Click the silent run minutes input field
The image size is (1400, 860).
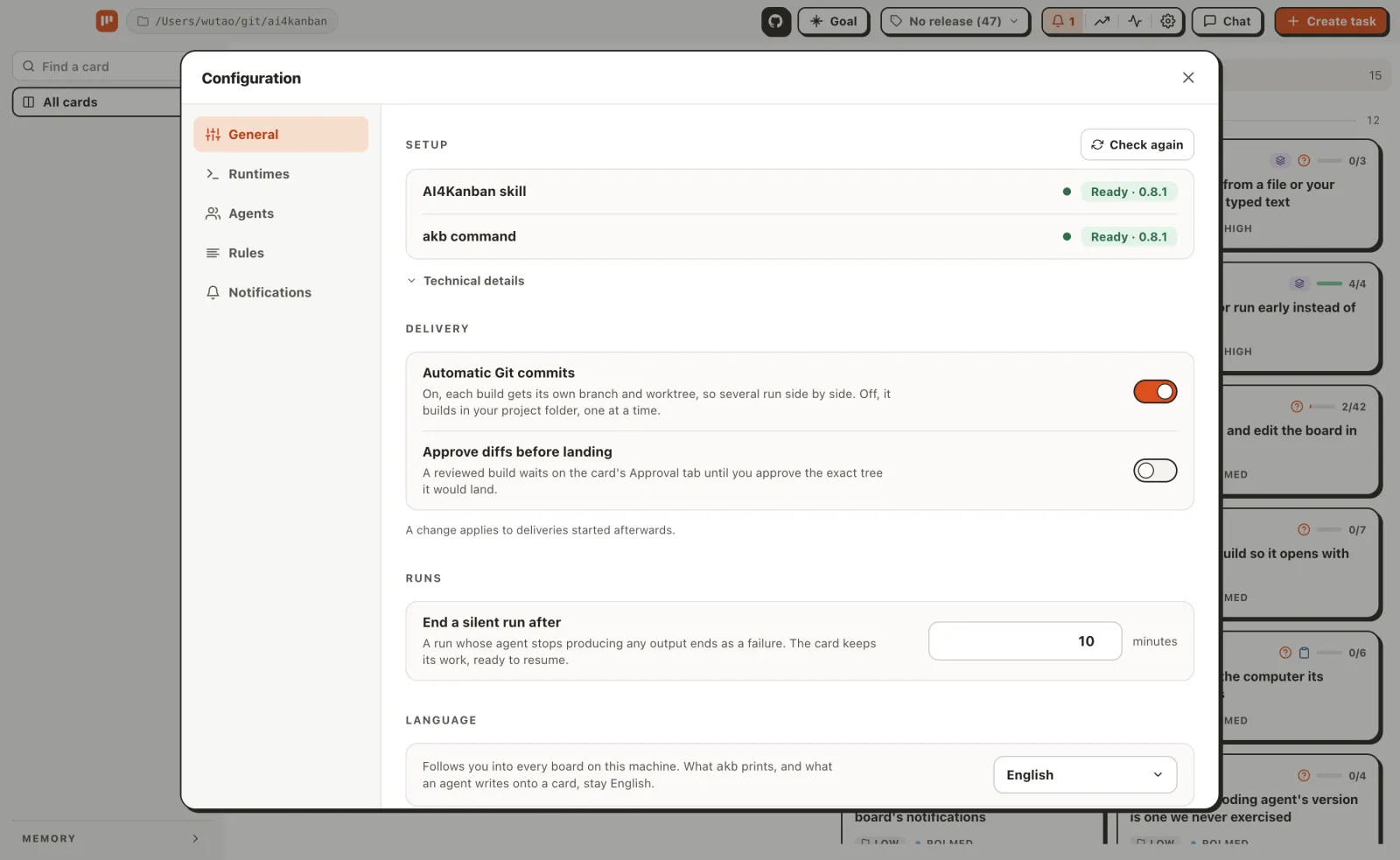tap(1025, 641)
